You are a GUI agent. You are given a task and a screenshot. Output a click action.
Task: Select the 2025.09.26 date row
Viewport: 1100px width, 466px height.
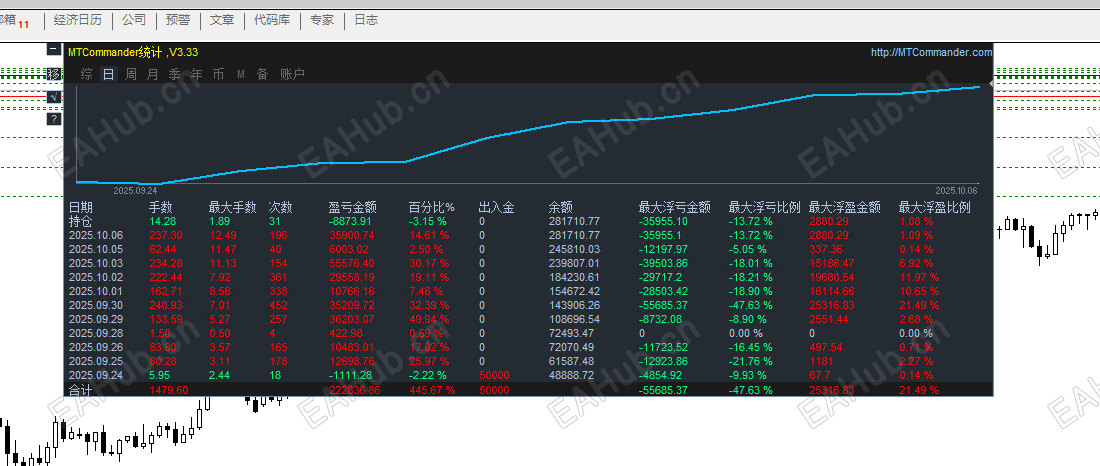[95, 347]
